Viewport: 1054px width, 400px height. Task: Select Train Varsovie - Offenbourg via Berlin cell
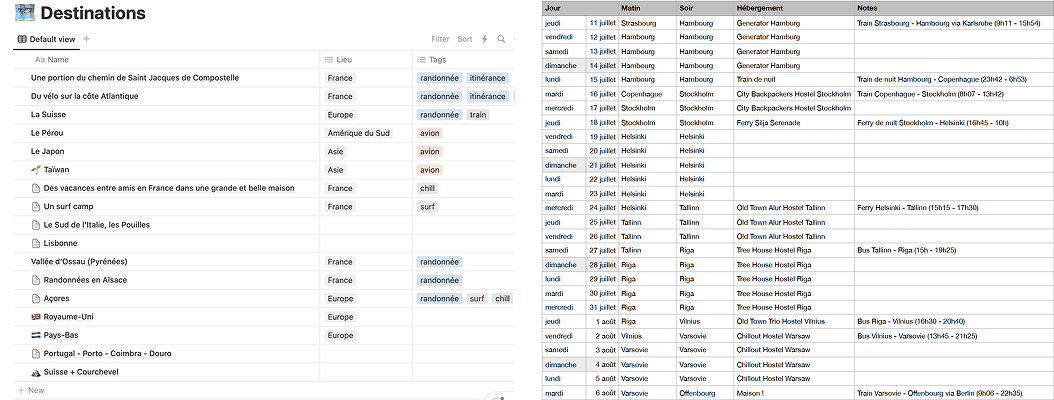[954, 393]
